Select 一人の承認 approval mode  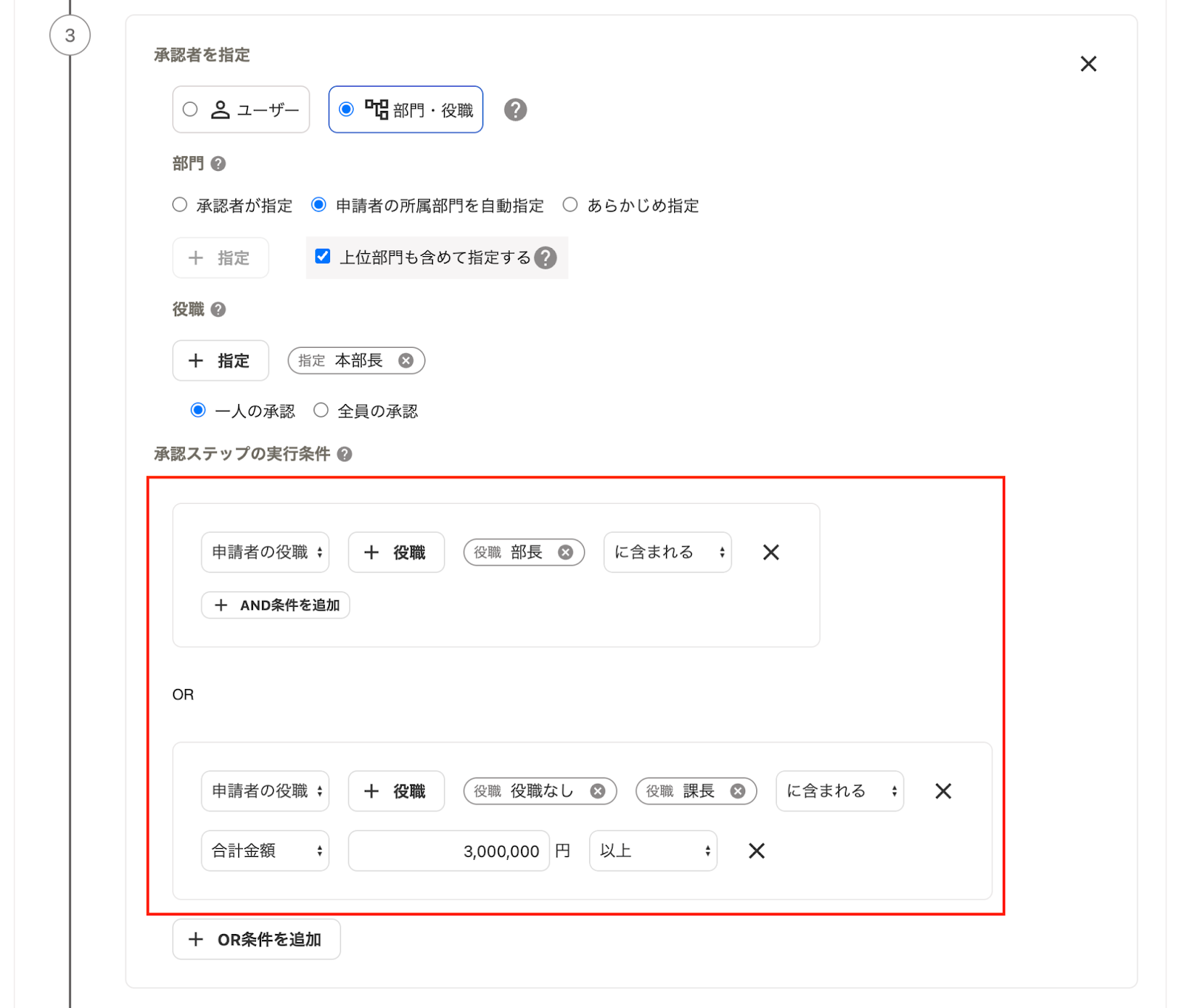(198, 410)
